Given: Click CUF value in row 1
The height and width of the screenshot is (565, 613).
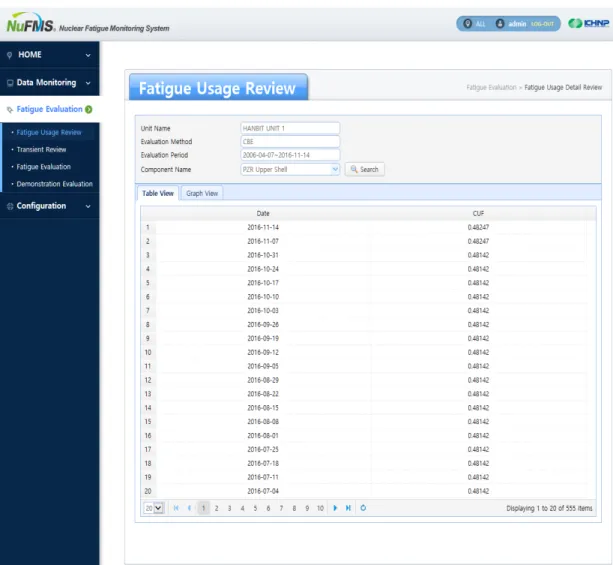Looking at the screenshot, I should click(478, 227).
